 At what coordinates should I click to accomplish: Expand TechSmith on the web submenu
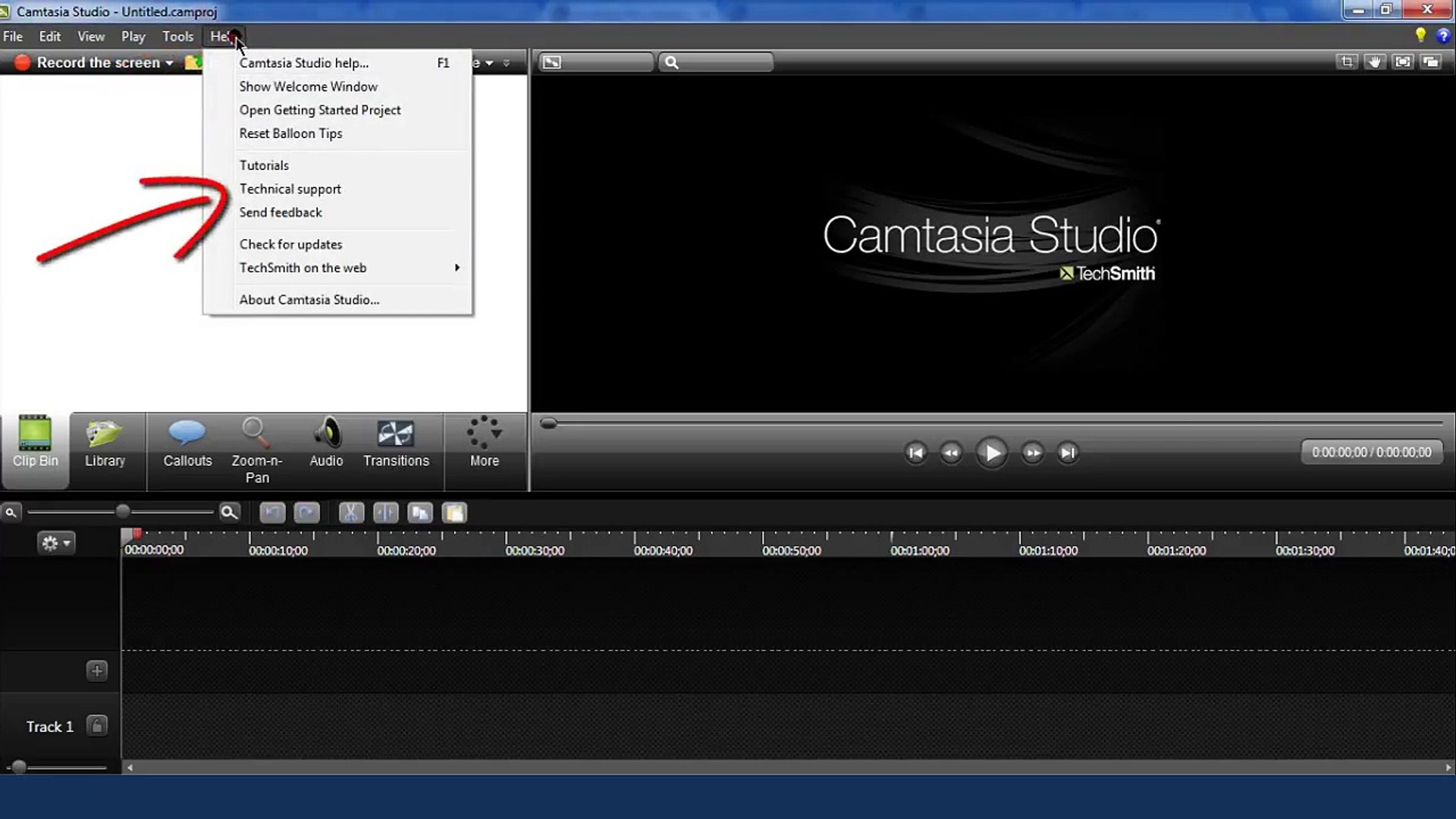click(x=302, y=267)
